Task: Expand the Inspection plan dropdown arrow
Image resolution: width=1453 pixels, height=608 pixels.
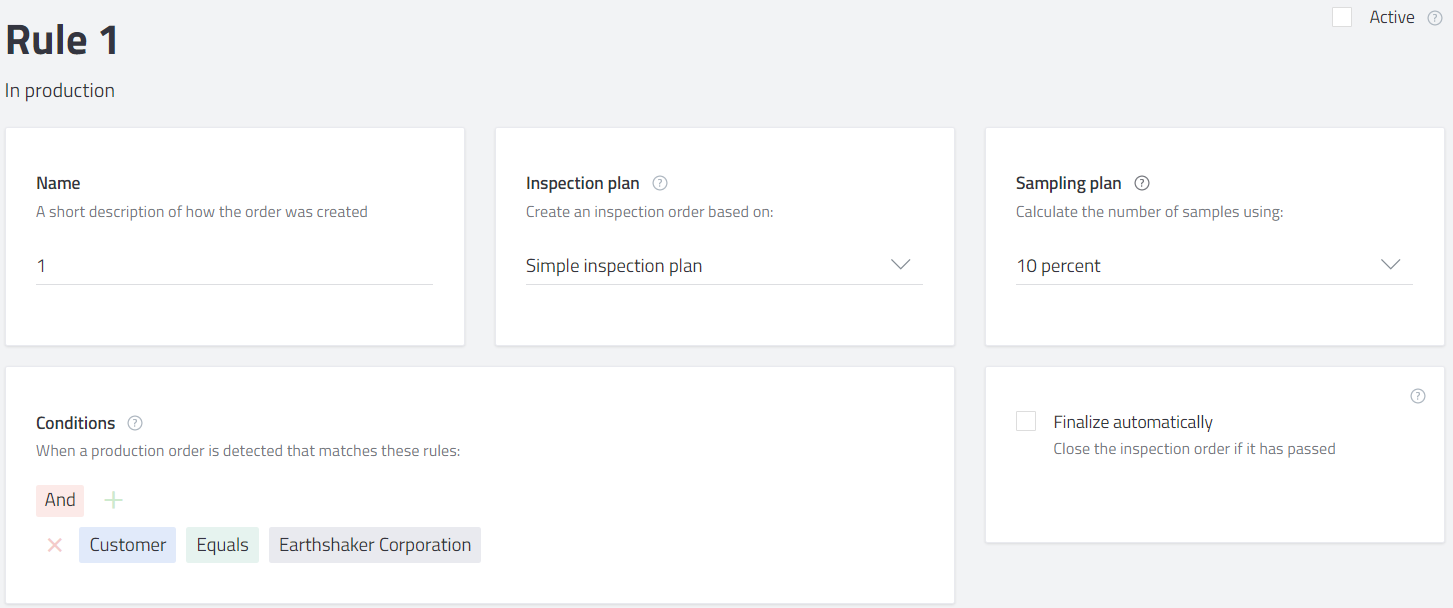Action: (900, 265)
